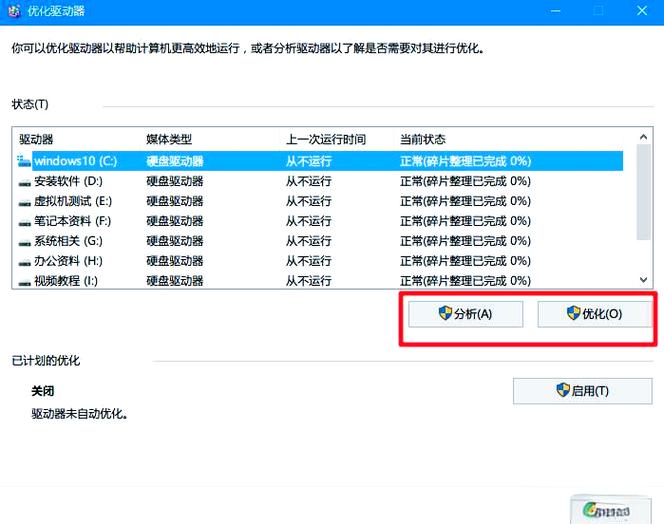Viewport: 664px width, 524px height.
Task: Select the windows10 (C:) row name
Action: click(x=75, y=161)
